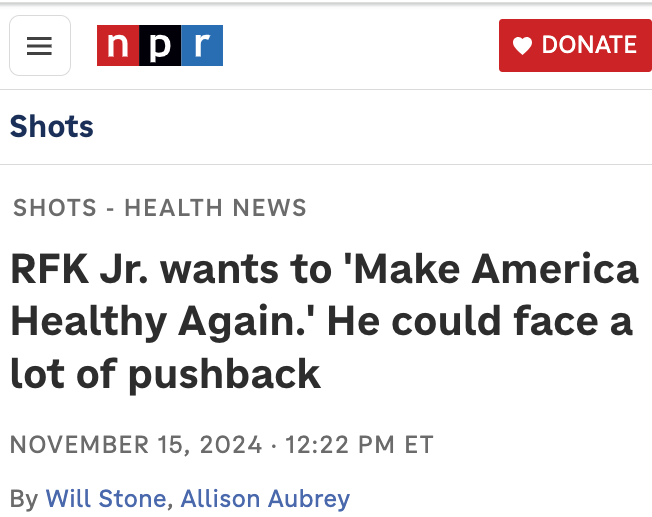
Task: Click the blue 'r' logo block
Action: click(202, 45)
